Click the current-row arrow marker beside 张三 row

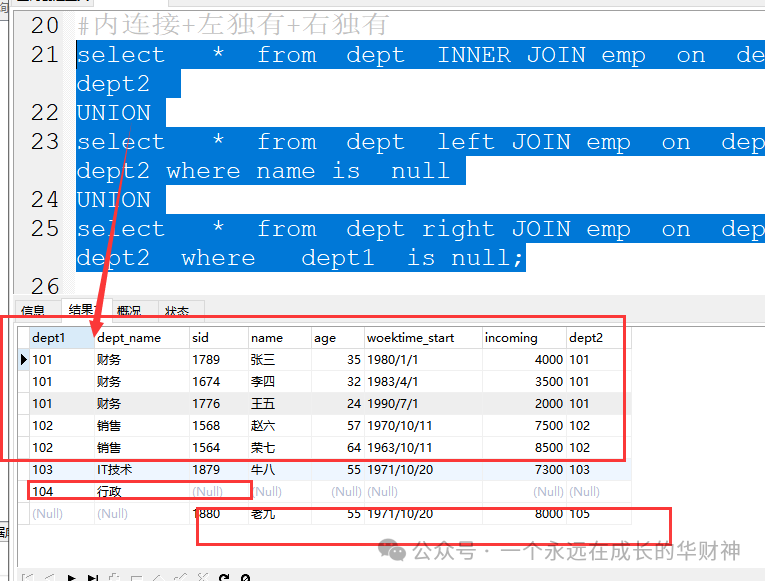(23, 360)
